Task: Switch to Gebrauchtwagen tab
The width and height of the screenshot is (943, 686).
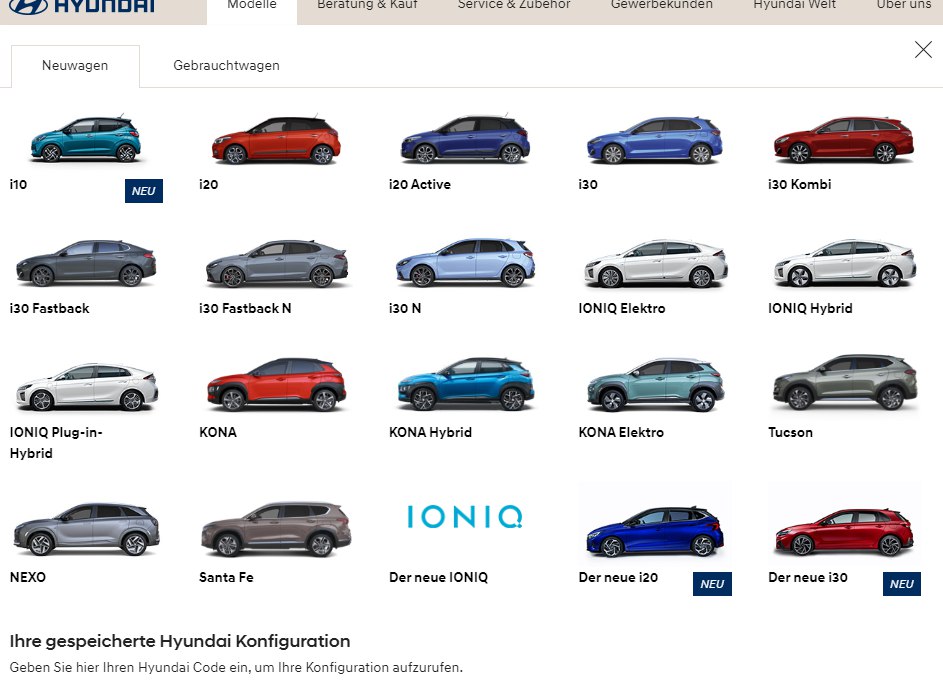Action: (x=226, y=66)
